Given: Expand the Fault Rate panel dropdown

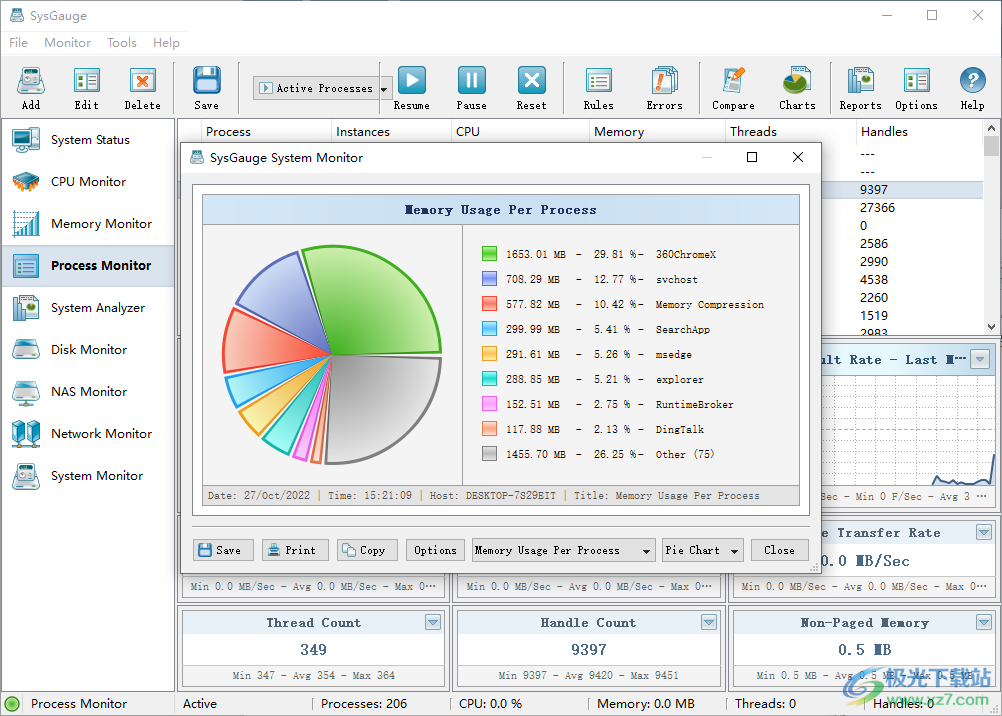Looking at the screenshot, I should pos(980,359).
